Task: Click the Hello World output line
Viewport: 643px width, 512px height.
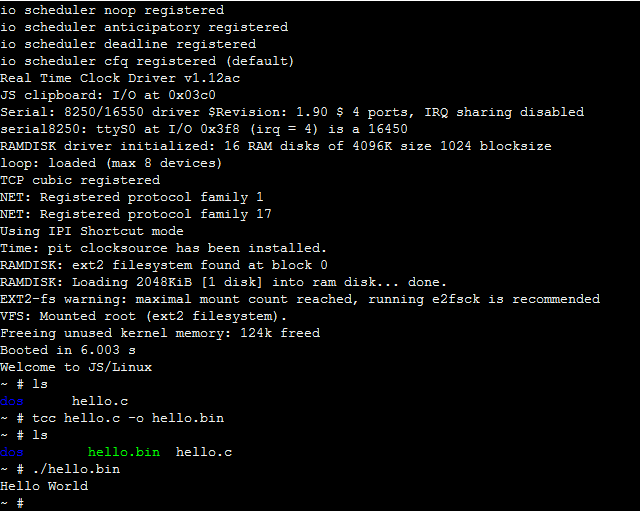Action: coord(44,486)
